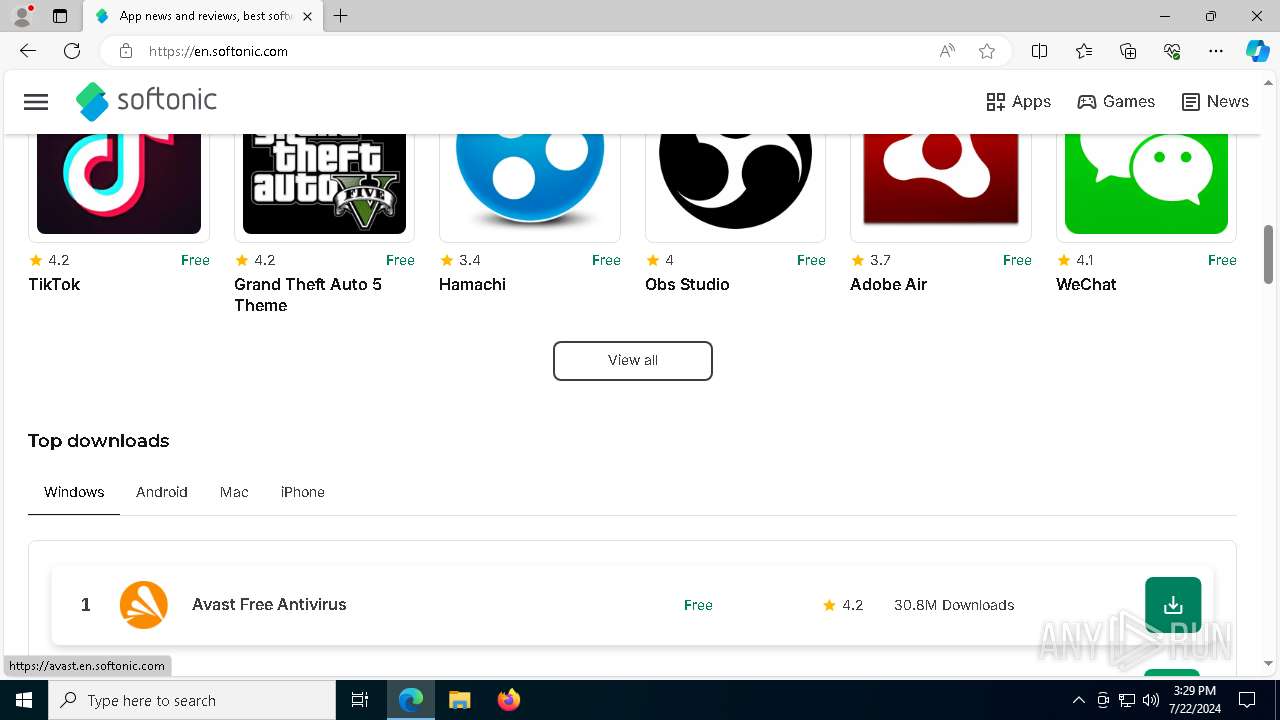Click the address bar URL
1280x720 pixels.
218,51
